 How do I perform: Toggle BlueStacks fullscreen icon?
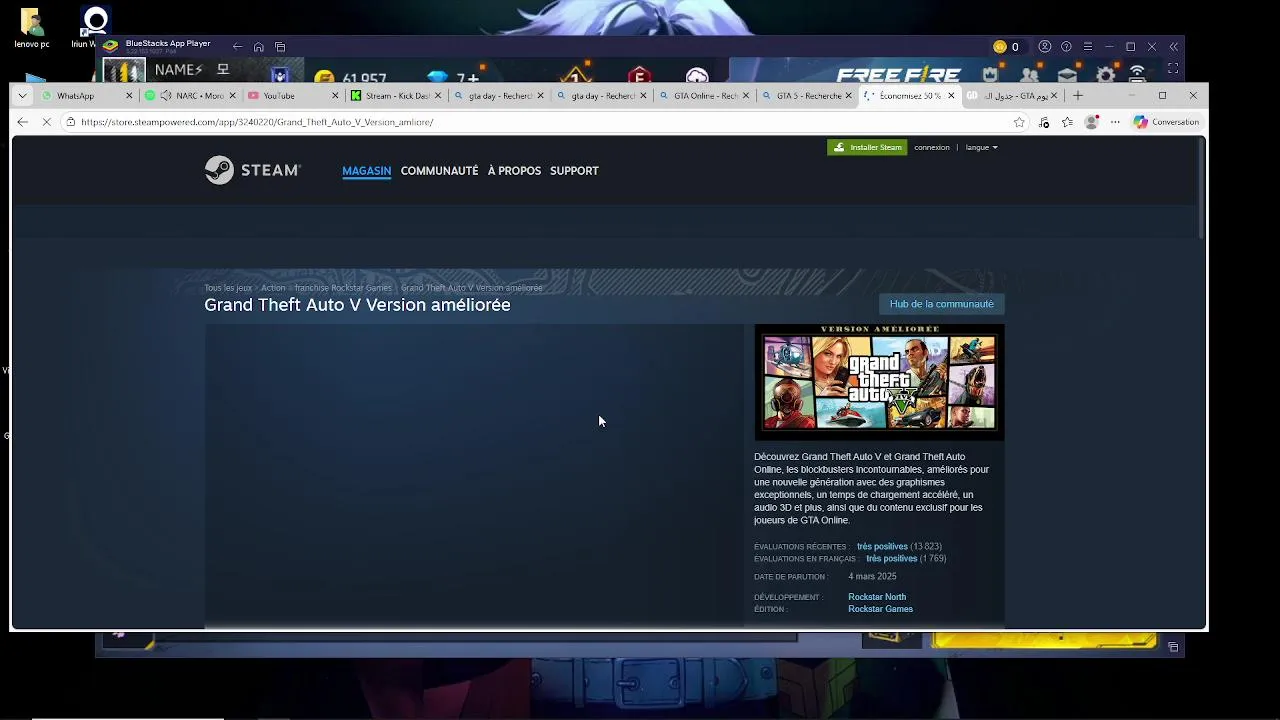1173,68
